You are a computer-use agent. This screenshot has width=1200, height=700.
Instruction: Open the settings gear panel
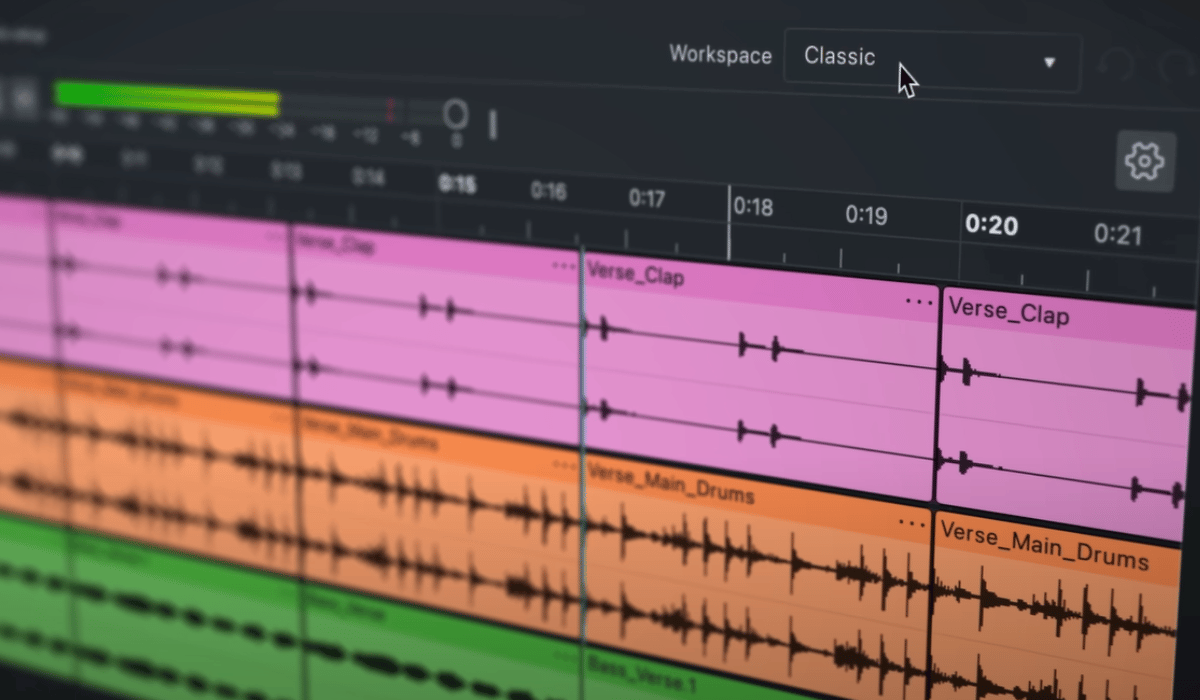1144,162
